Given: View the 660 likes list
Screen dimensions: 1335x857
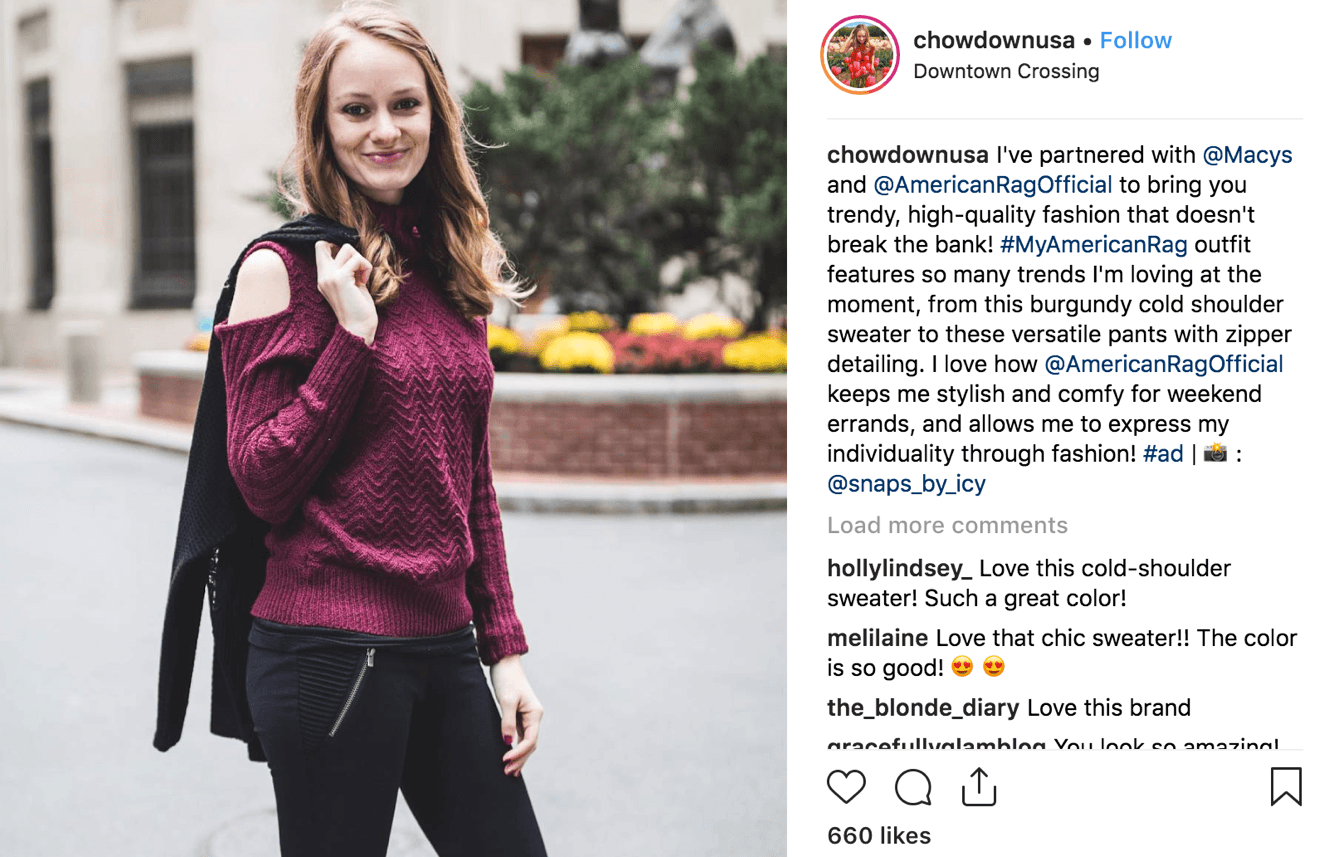Looking at the screenshot, I should click(879, 836).
